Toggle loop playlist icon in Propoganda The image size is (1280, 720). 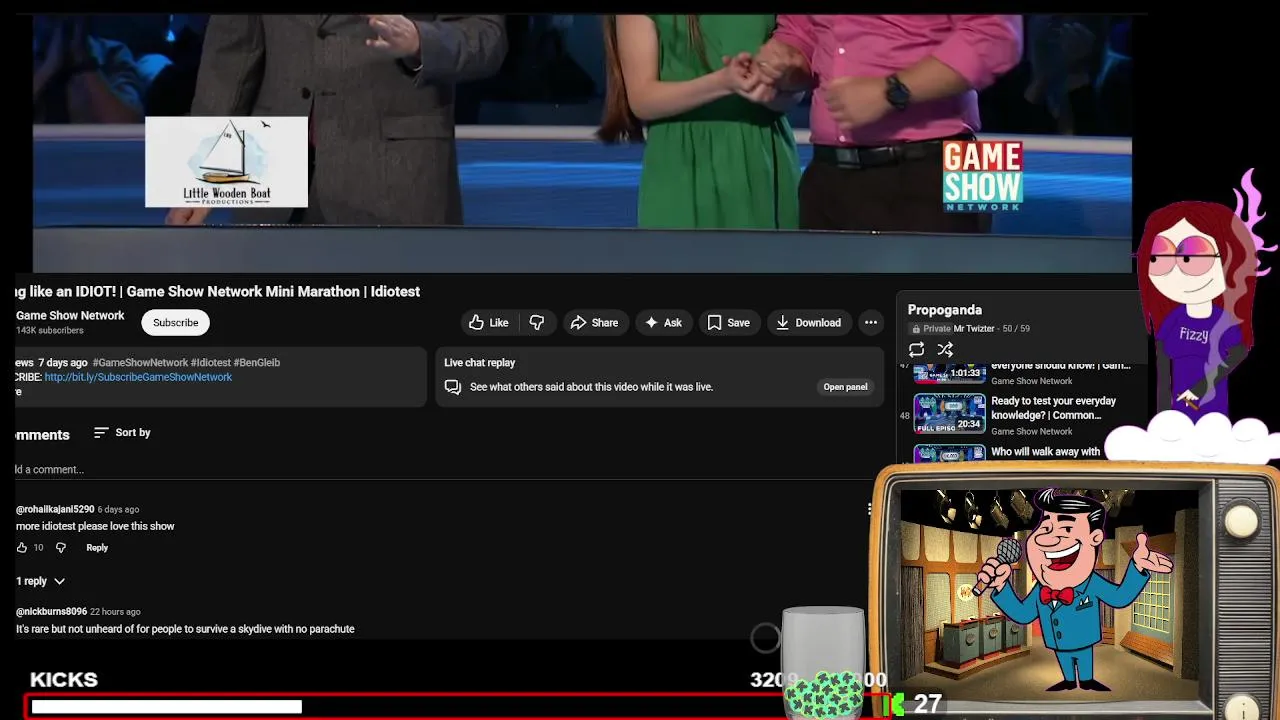tap(916, 349)
